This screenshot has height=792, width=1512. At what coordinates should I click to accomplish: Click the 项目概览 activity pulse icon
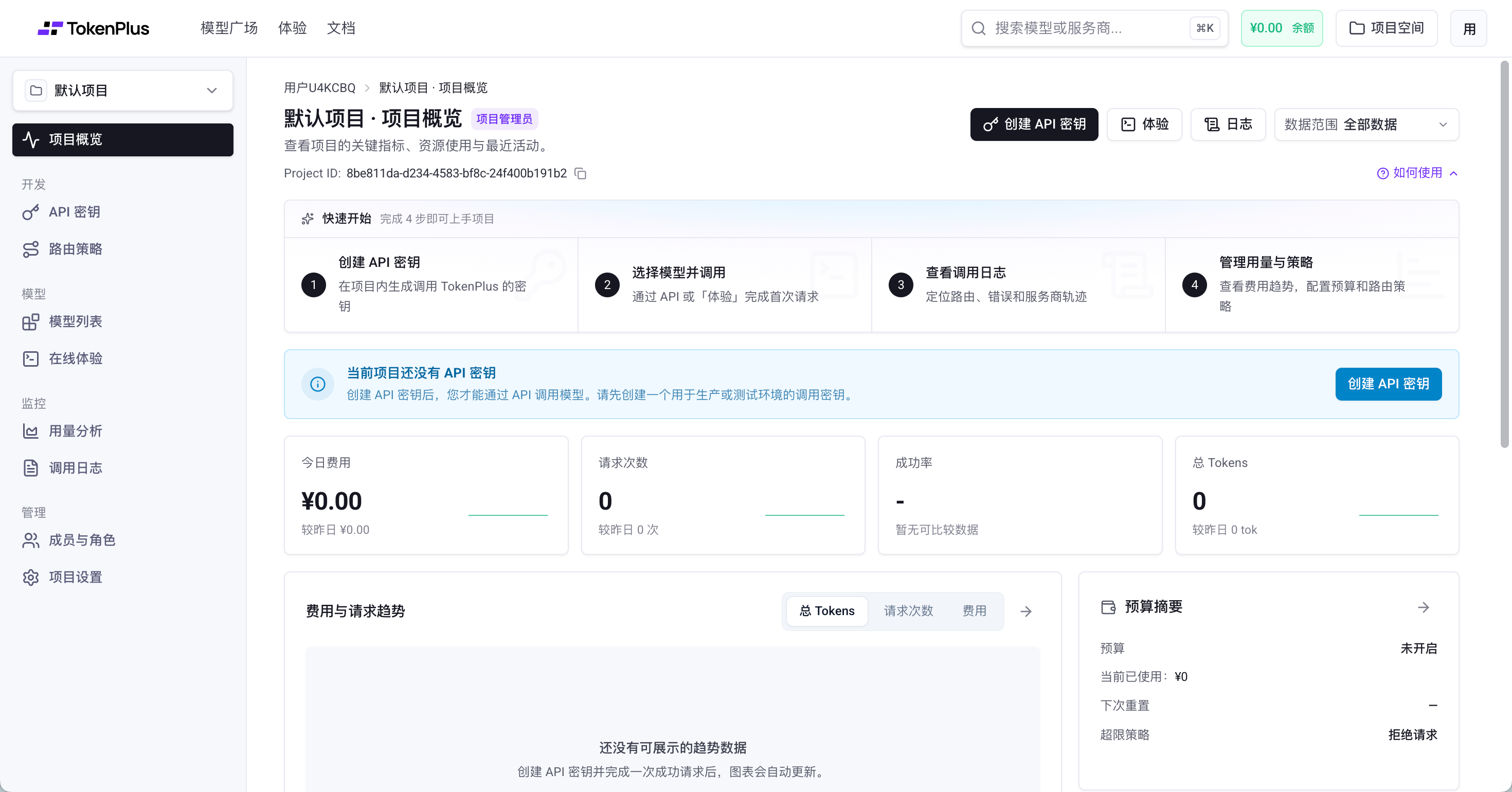pos(30,140)
